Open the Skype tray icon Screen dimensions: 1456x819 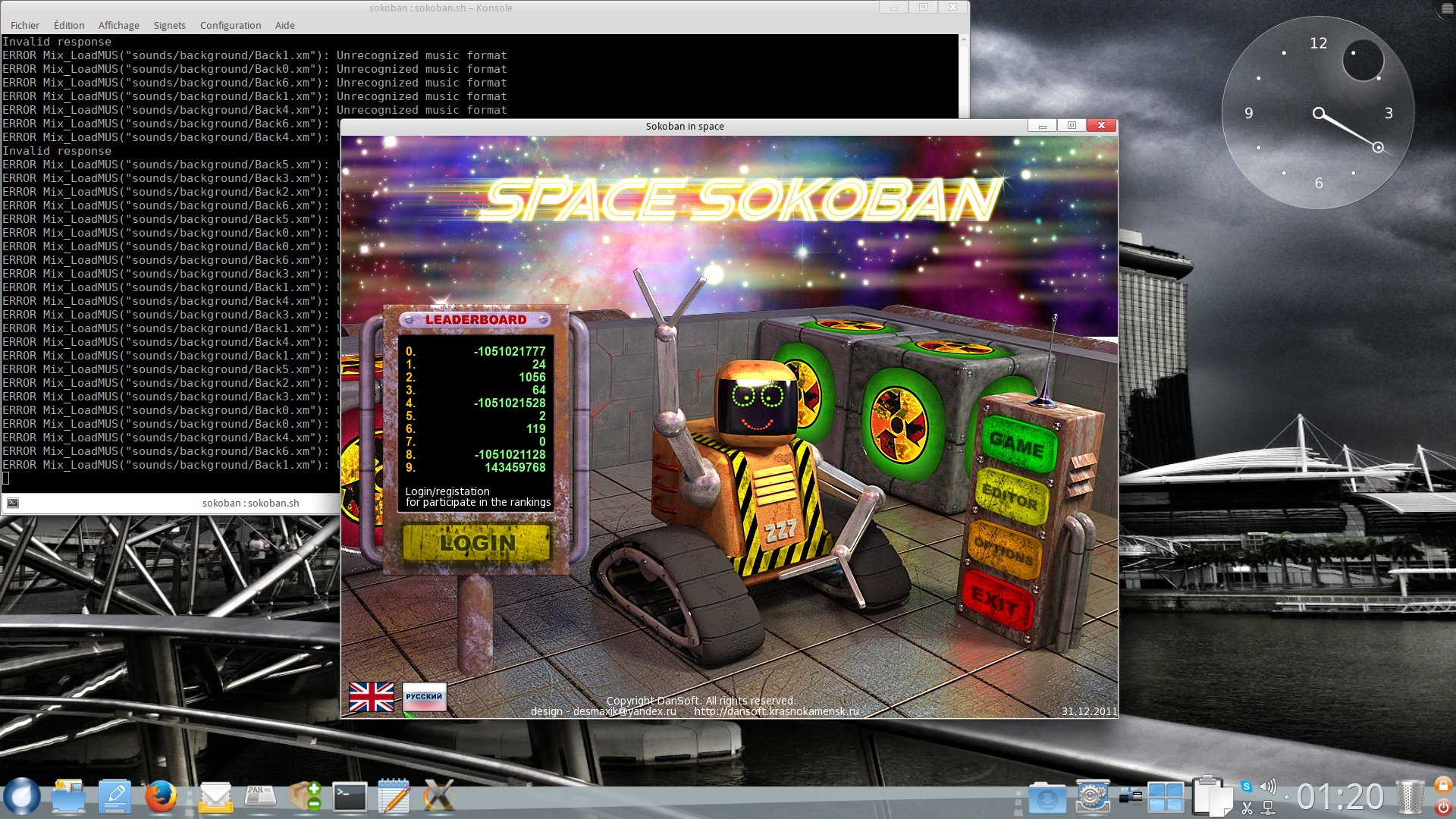[1246, 786]
